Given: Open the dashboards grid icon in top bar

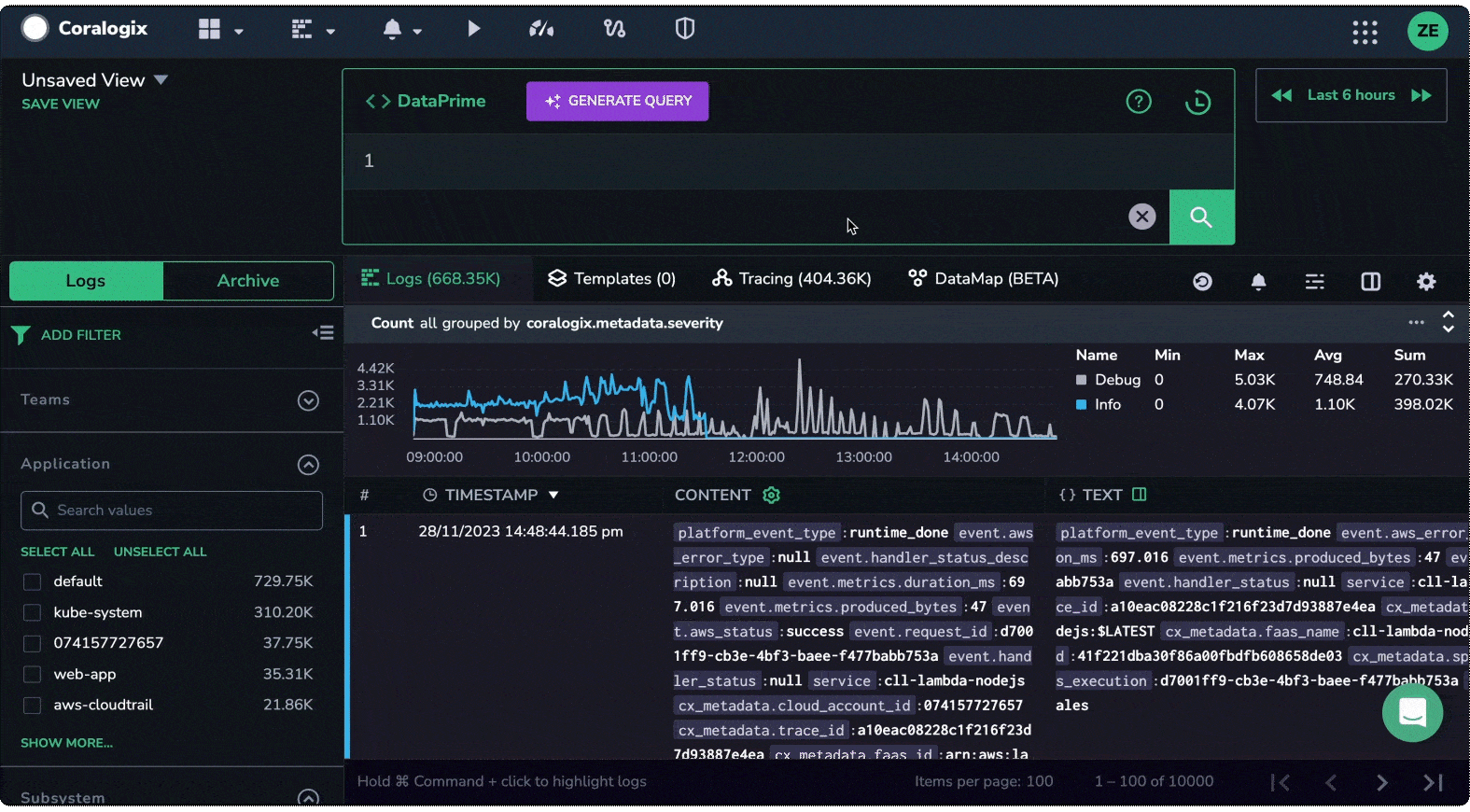Looking at the screenshot, I should tap(209, 29).
